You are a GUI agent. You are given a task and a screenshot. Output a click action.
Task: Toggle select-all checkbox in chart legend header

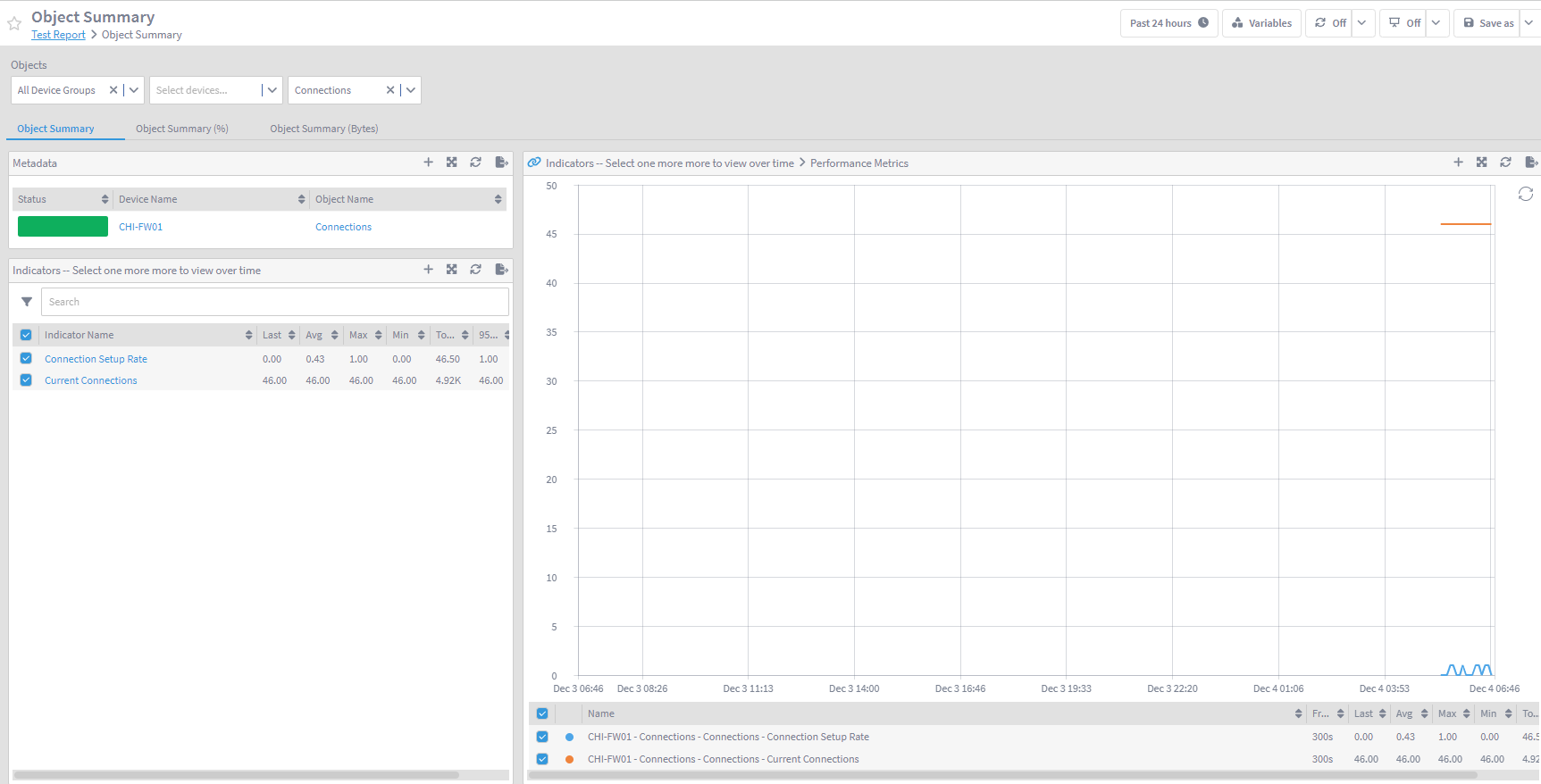(x=542, y=713)
